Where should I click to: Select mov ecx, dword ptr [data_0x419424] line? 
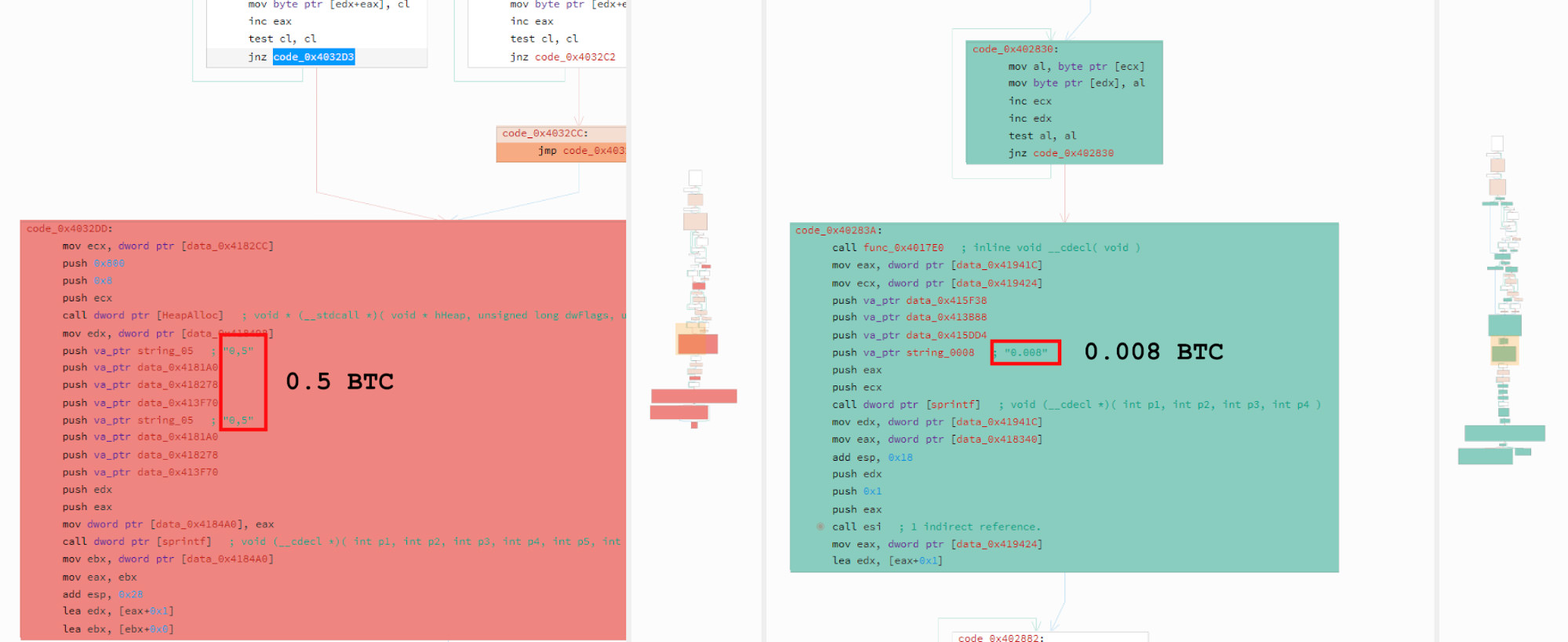point(937,283)
